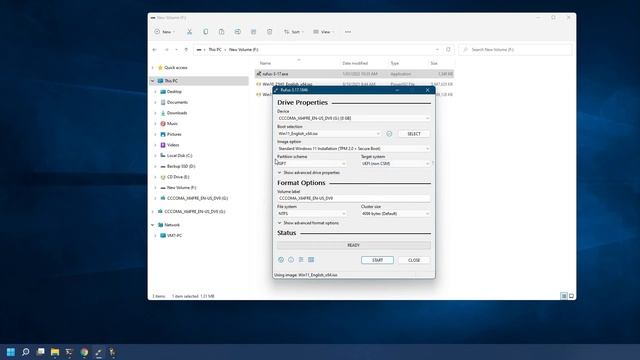Open the File system dropdown
This screenshot has height=360, width=640.
pos(312,214)
